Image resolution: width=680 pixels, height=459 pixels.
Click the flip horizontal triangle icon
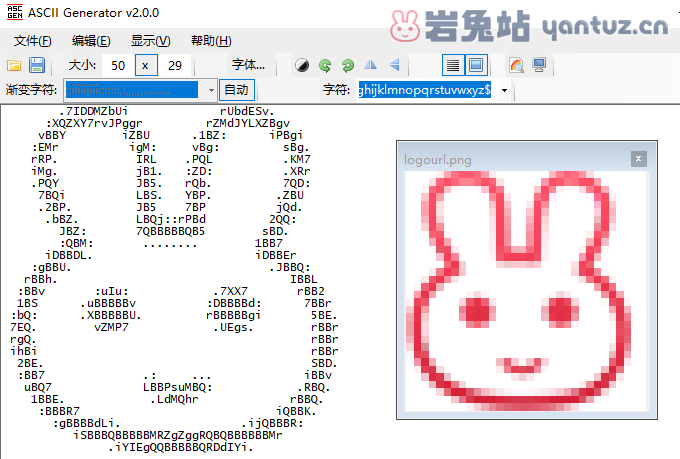point(371,65)
